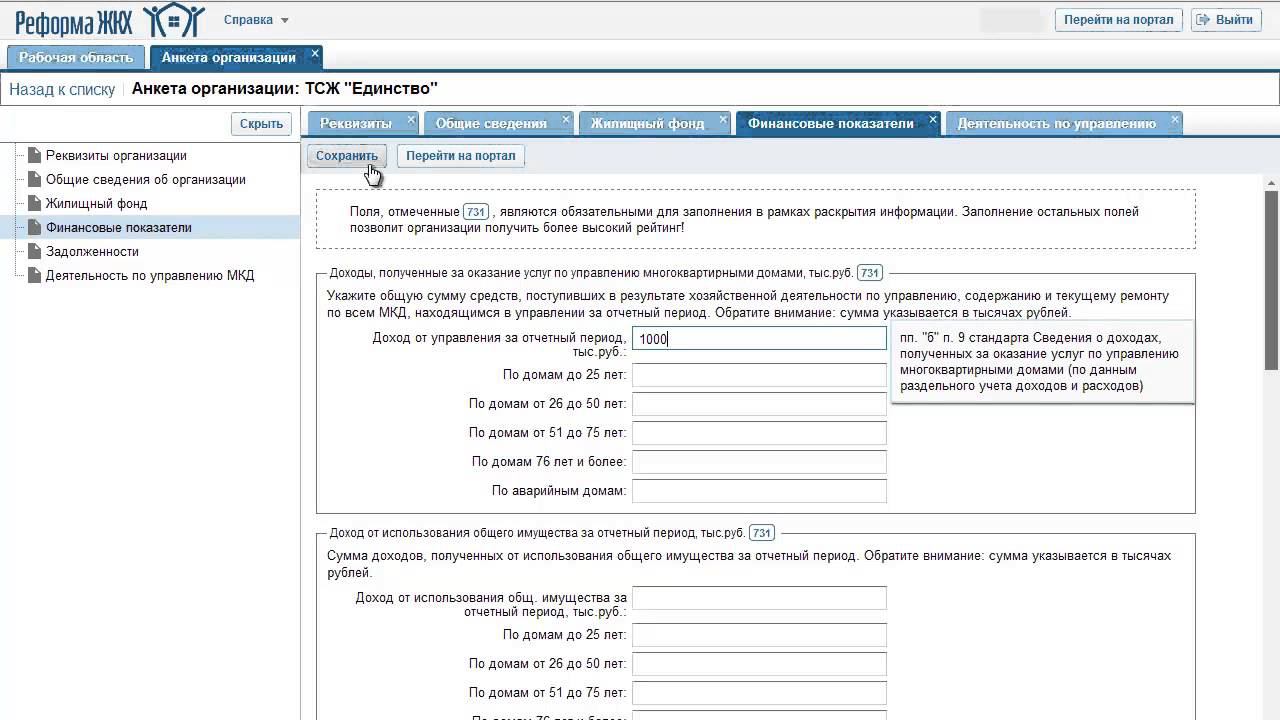Click the Перейти на портал header button
Image resolution: width=1280 pixels, height=720 pixels.
[x=1118, y=20]
